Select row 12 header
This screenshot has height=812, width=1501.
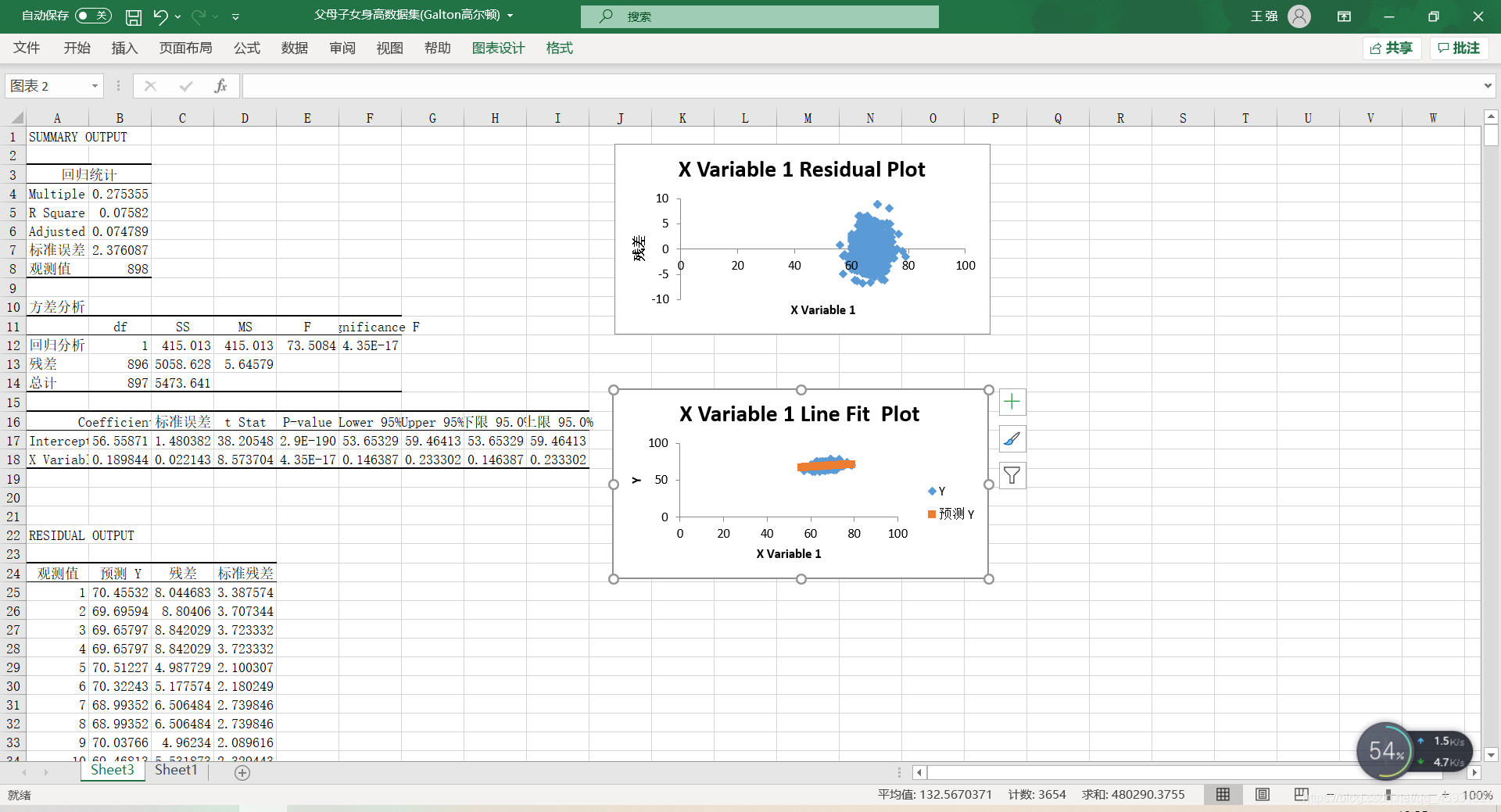13,345
